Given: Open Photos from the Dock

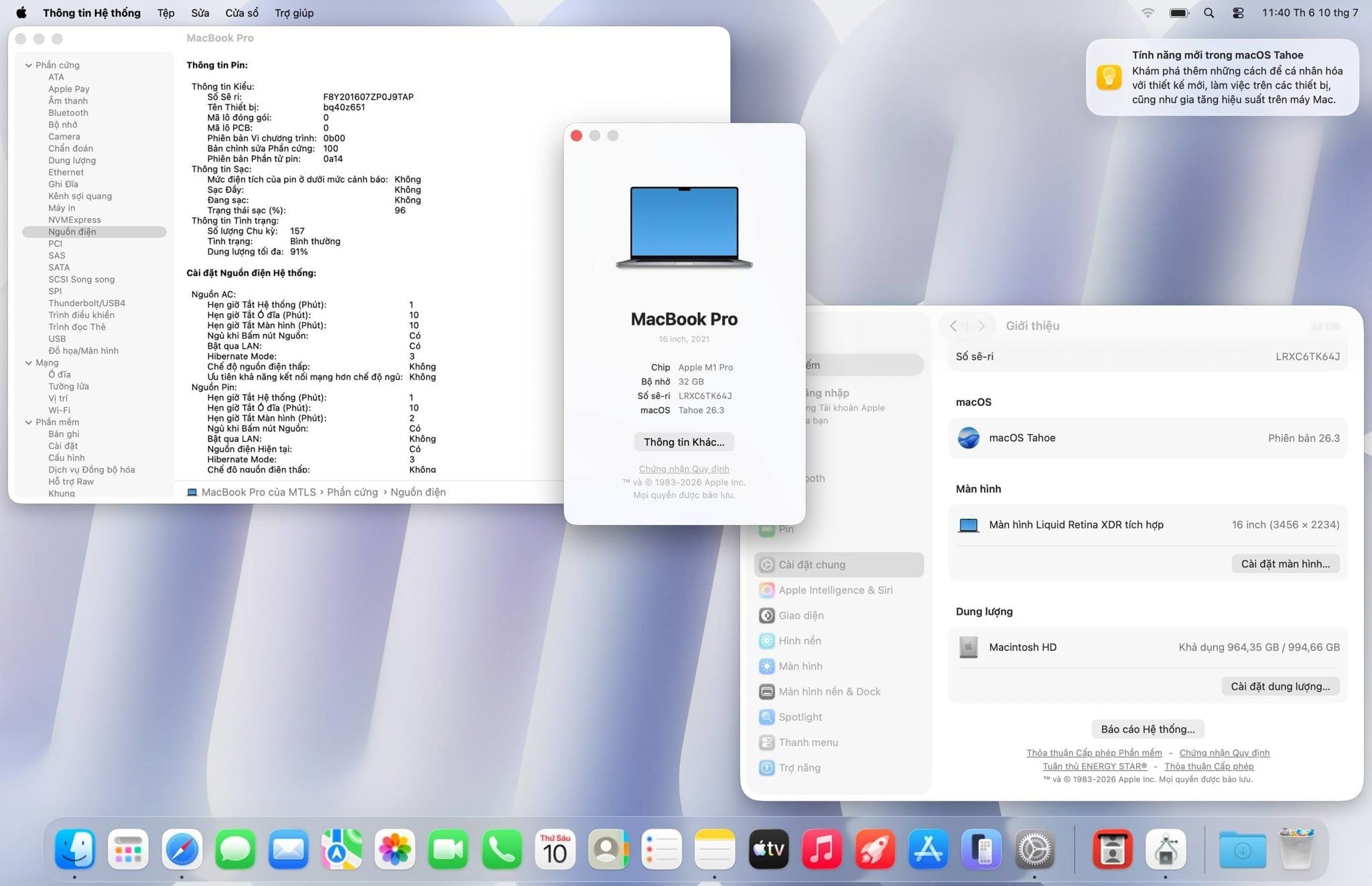Looking at the screenshot, I should coord(395,848).
